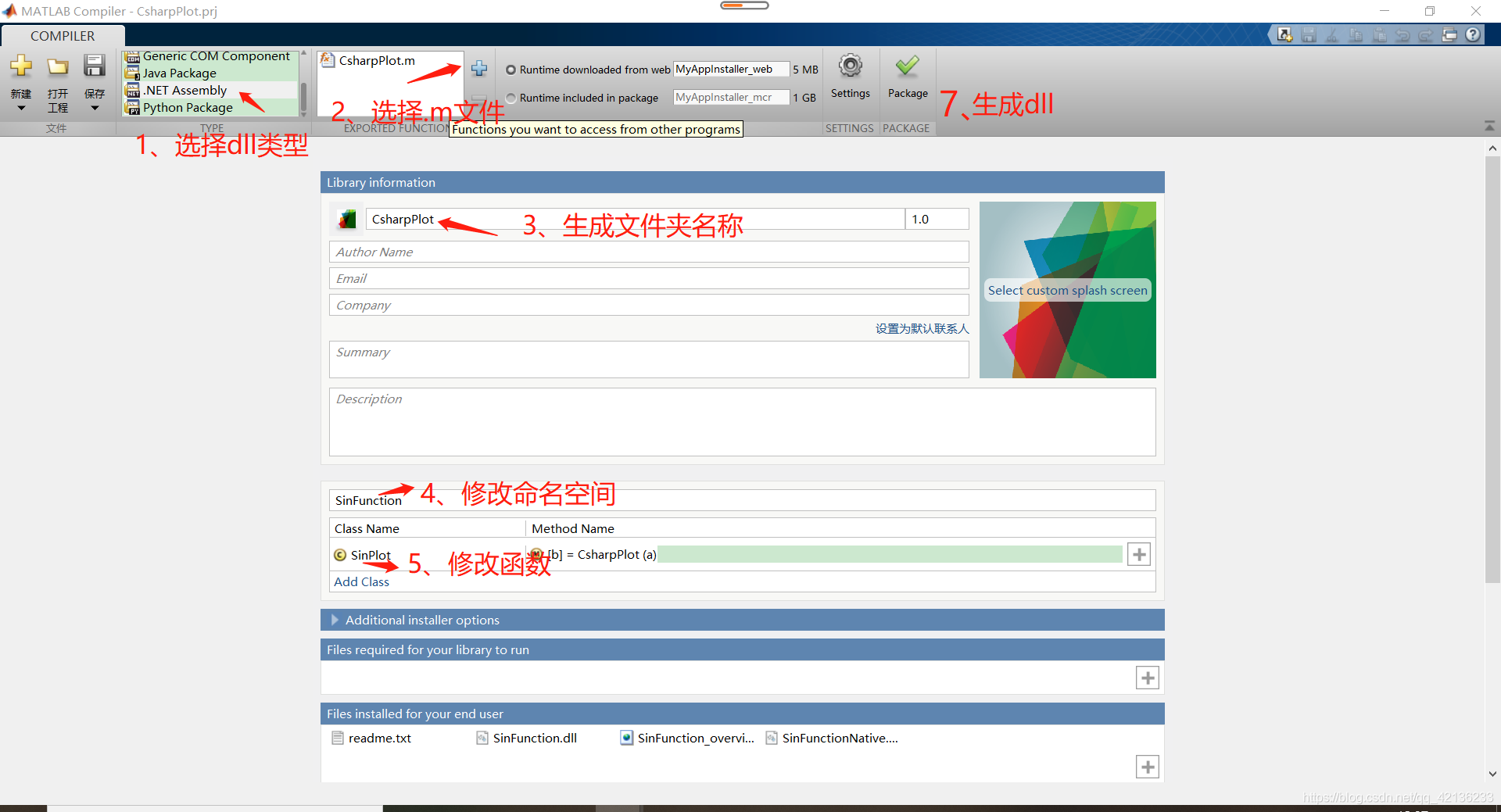Edit the CsharpPlot library name field
The height and width of the screenshot is (812, 1501).
[x=635, y=220]
